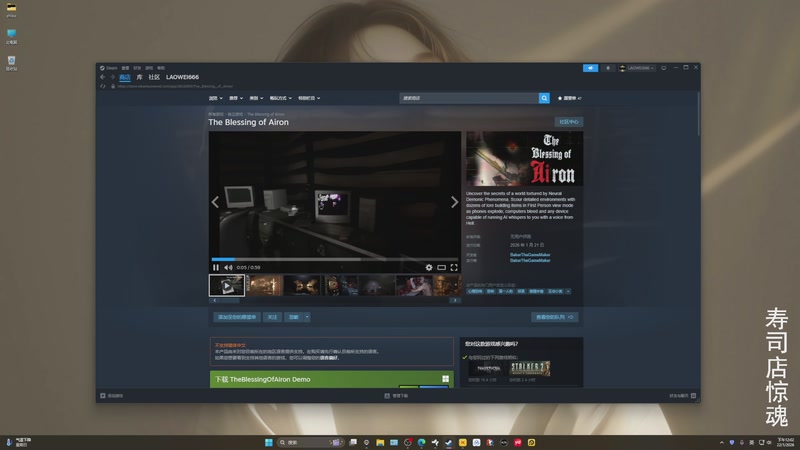
Task: Go forward in Steam navigation
Action: (x=112, y=77)
